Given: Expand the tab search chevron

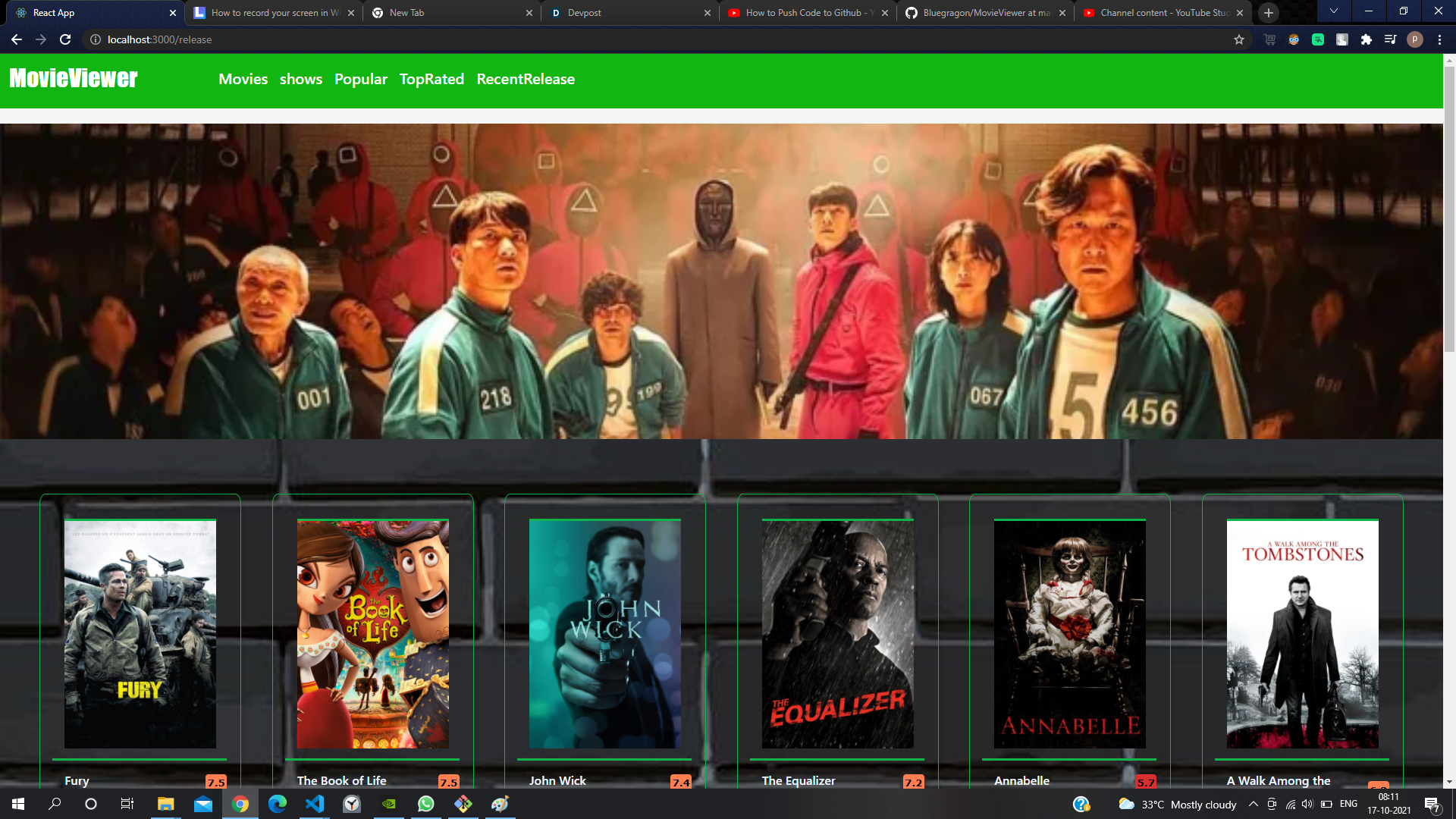Looking at the screenshot, I should [1333, 11].
